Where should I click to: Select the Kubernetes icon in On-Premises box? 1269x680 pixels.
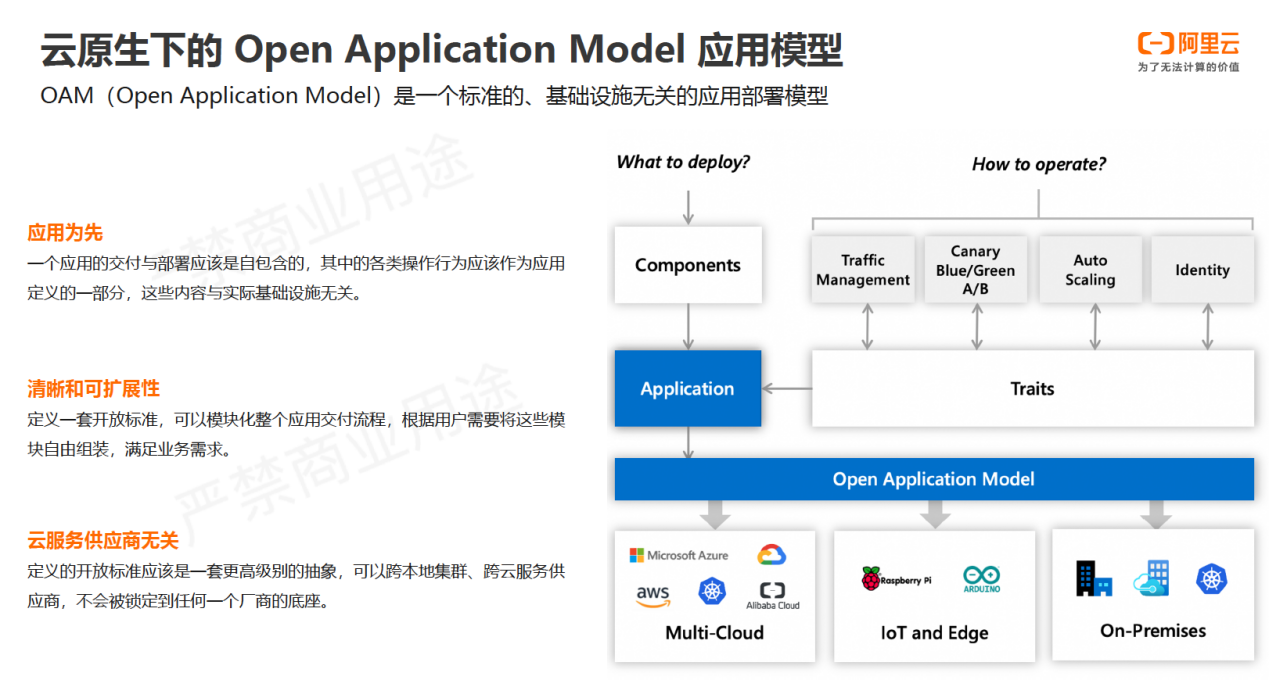(1211, 578)
